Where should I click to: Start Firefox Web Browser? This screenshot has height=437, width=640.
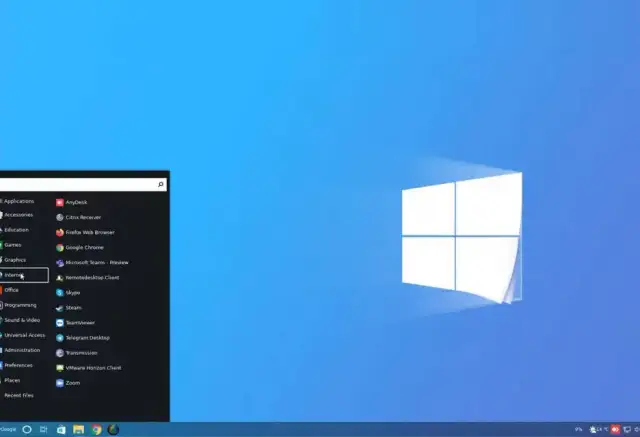[x=85, y=233]
